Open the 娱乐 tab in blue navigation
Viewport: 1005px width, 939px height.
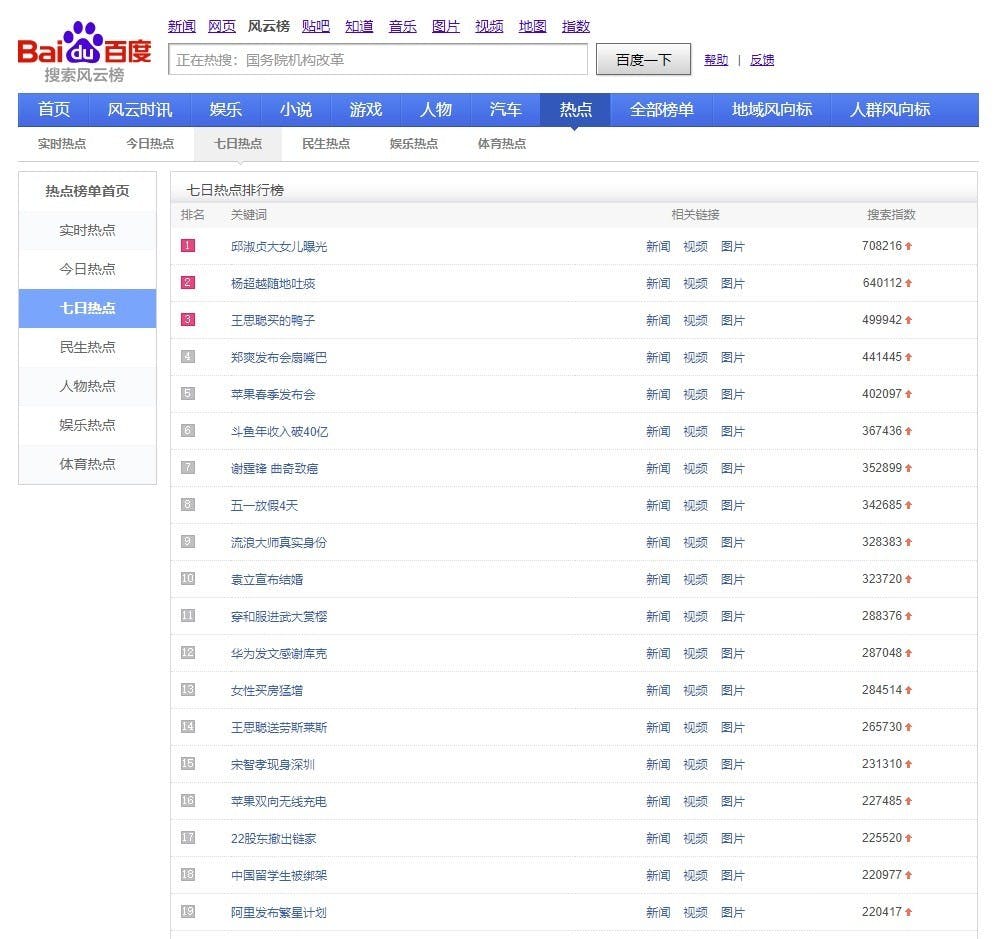click(226, 110)
